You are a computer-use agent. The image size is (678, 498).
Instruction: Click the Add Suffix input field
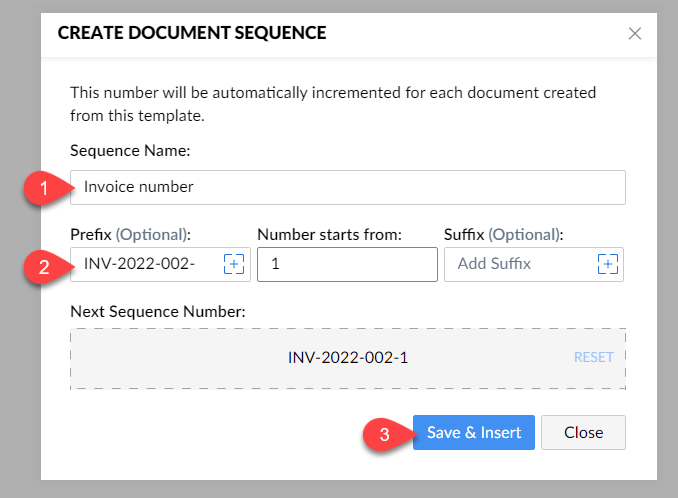point(520,264)
